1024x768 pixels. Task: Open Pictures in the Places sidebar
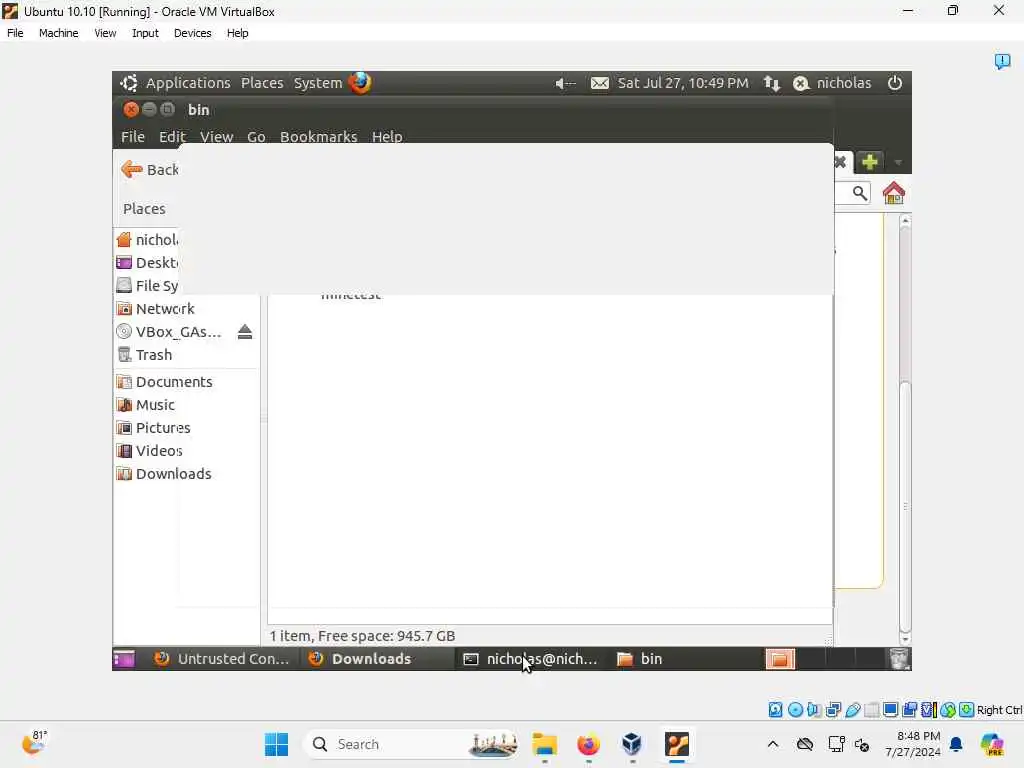click(153, 428)
